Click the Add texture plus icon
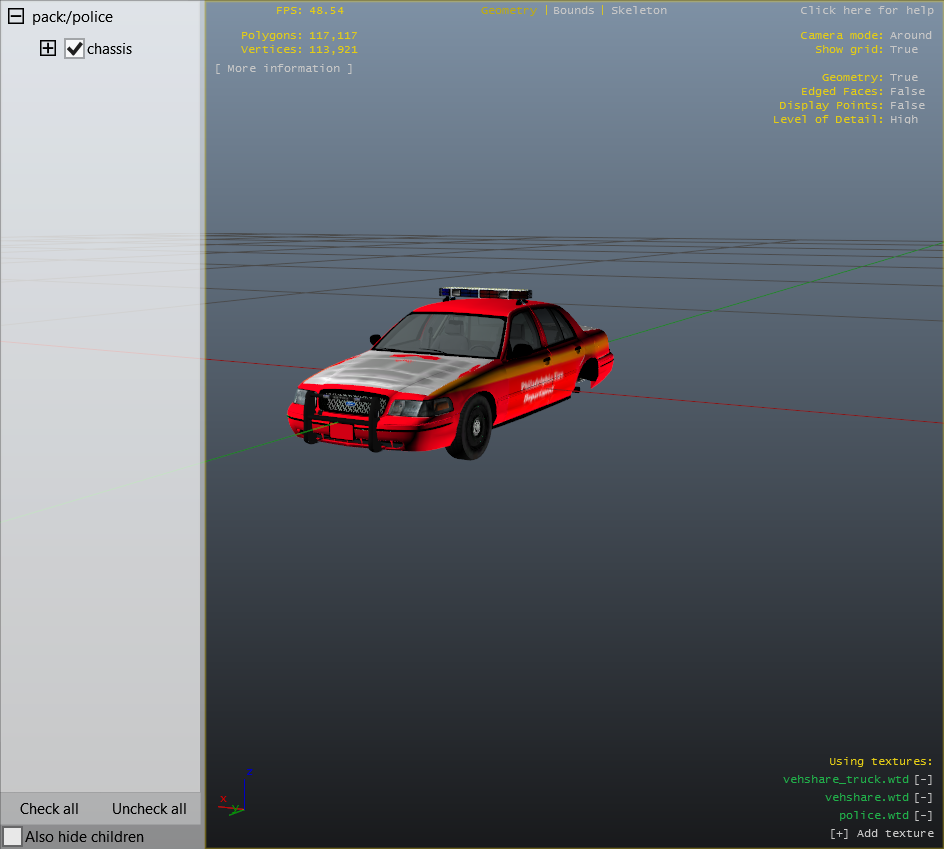Viewport: 944px width, 849px height. pyautogui.click(x=838, y=834)
